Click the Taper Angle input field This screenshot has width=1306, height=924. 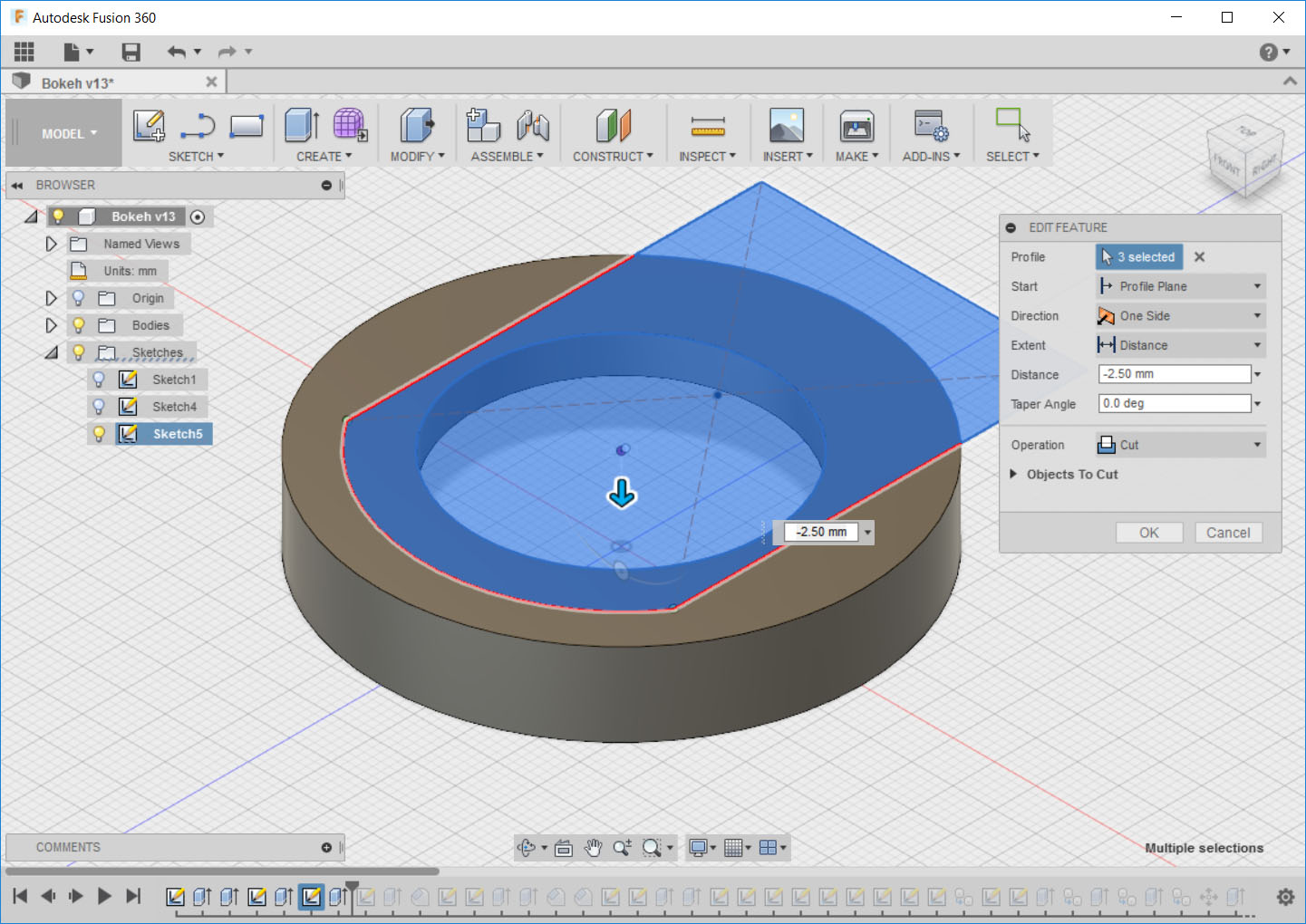(1175, 404)
